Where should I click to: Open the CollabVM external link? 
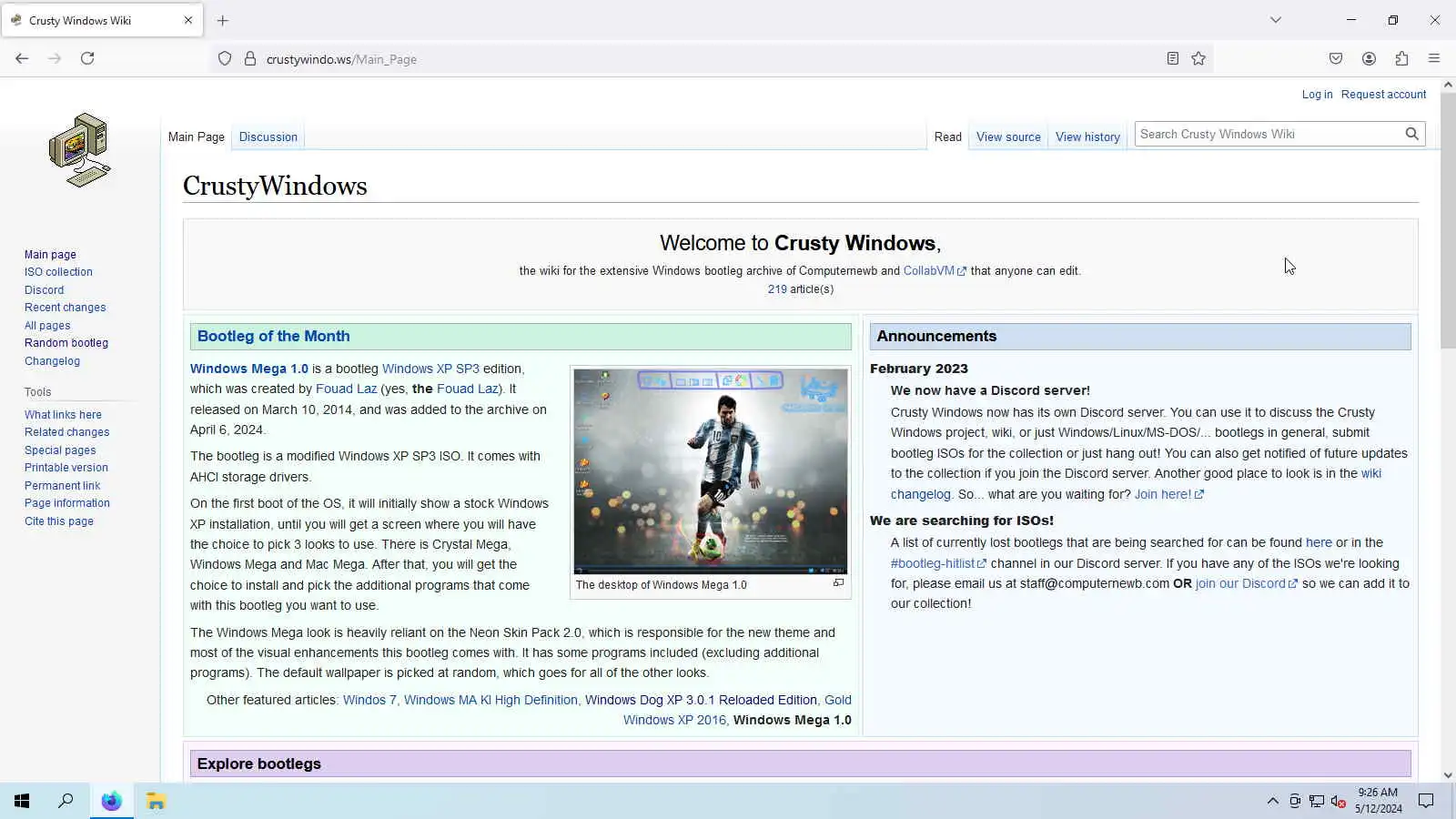935,270
